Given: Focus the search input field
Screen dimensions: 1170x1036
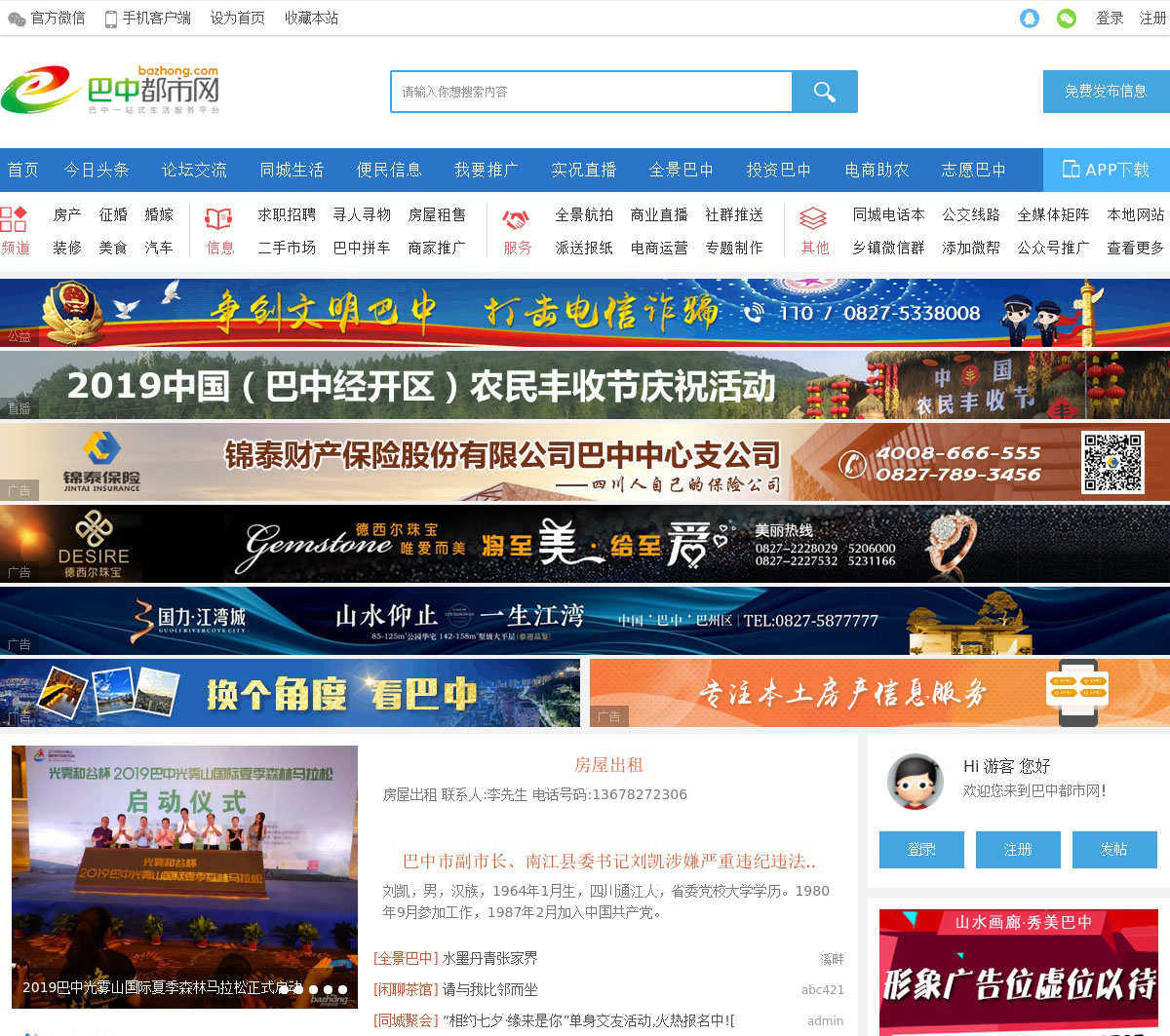Looking at the screenshot, I should coord(591,92).
